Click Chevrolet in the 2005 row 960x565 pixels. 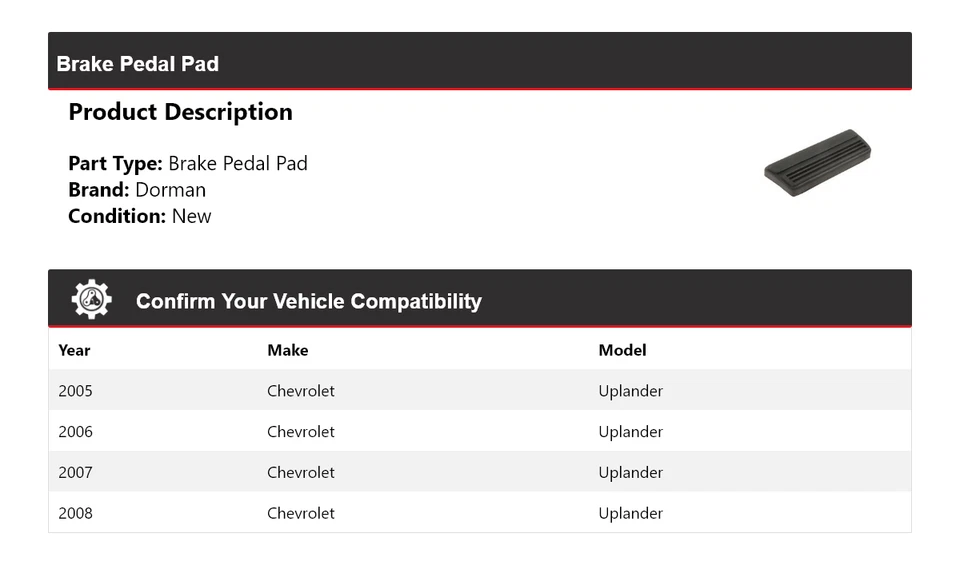pyautogui.click(x=301, y=391)
